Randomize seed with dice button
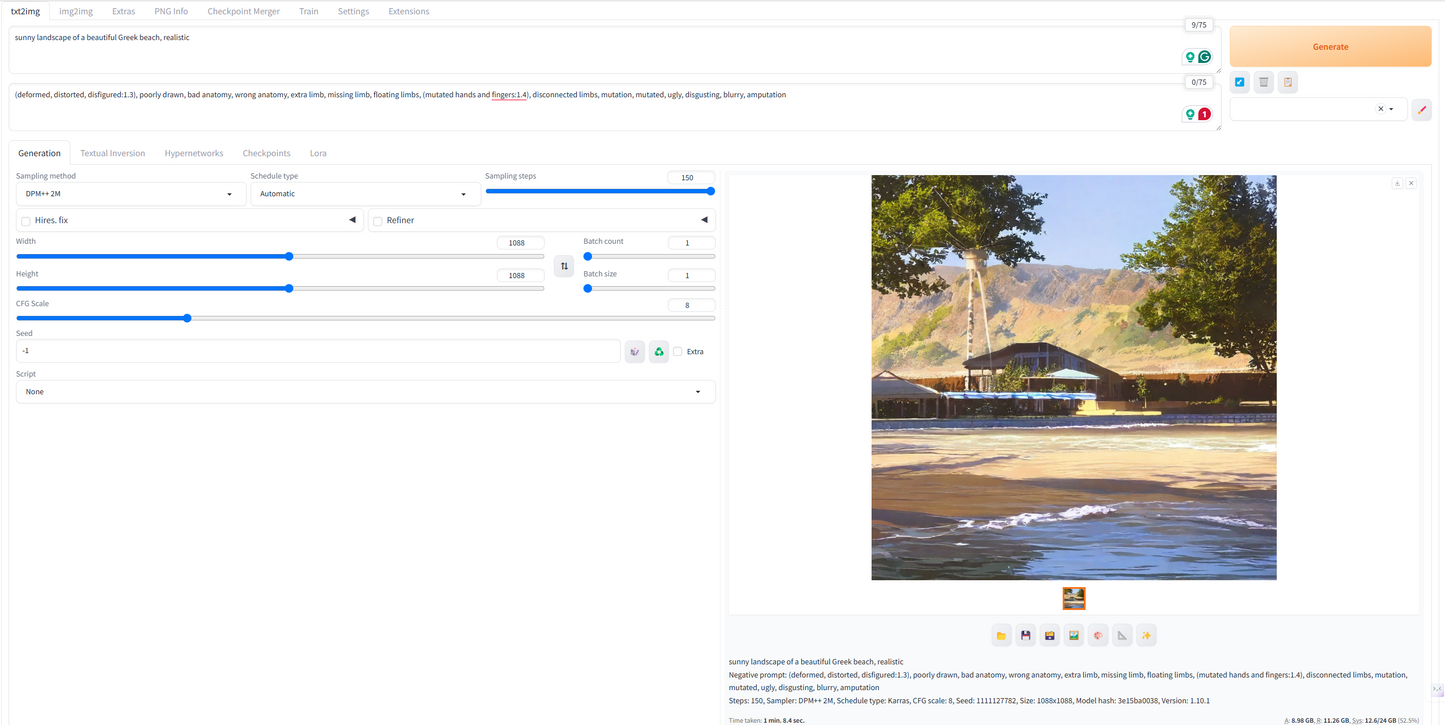The height and width of the screenshot is (725, 1445). click(634, 351)
